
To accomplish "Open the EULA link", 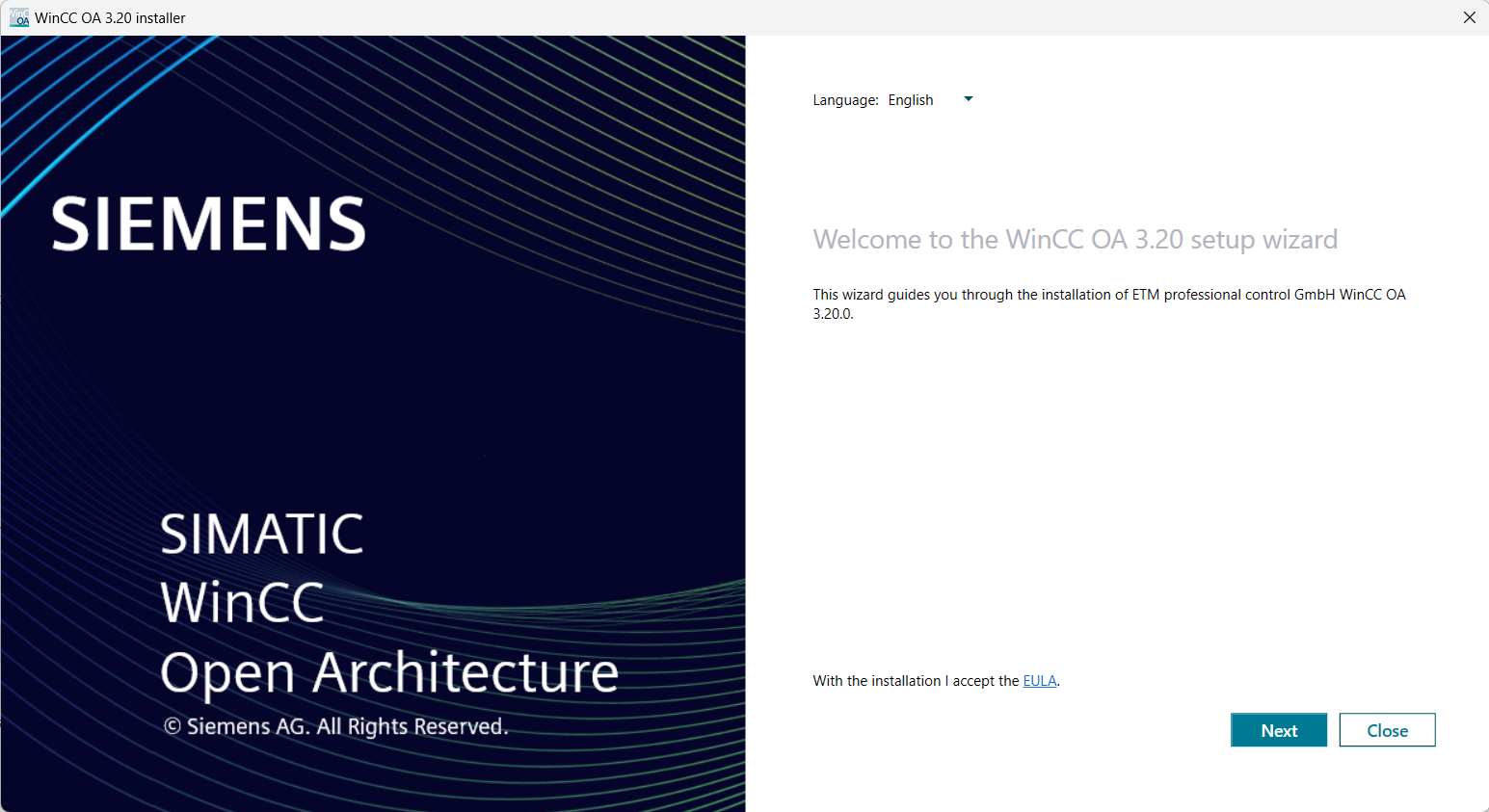I will (x=1040, y=681).
